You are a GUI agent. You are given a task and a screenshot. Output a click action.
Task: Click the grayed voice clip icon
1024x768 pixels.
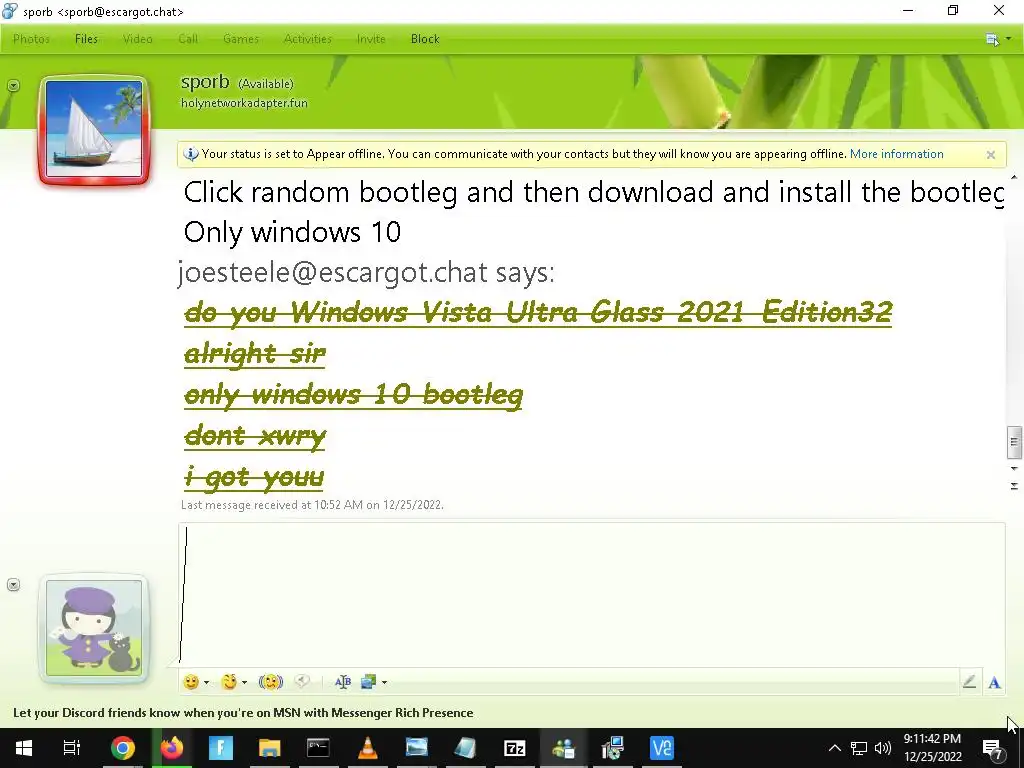(302, 681)
